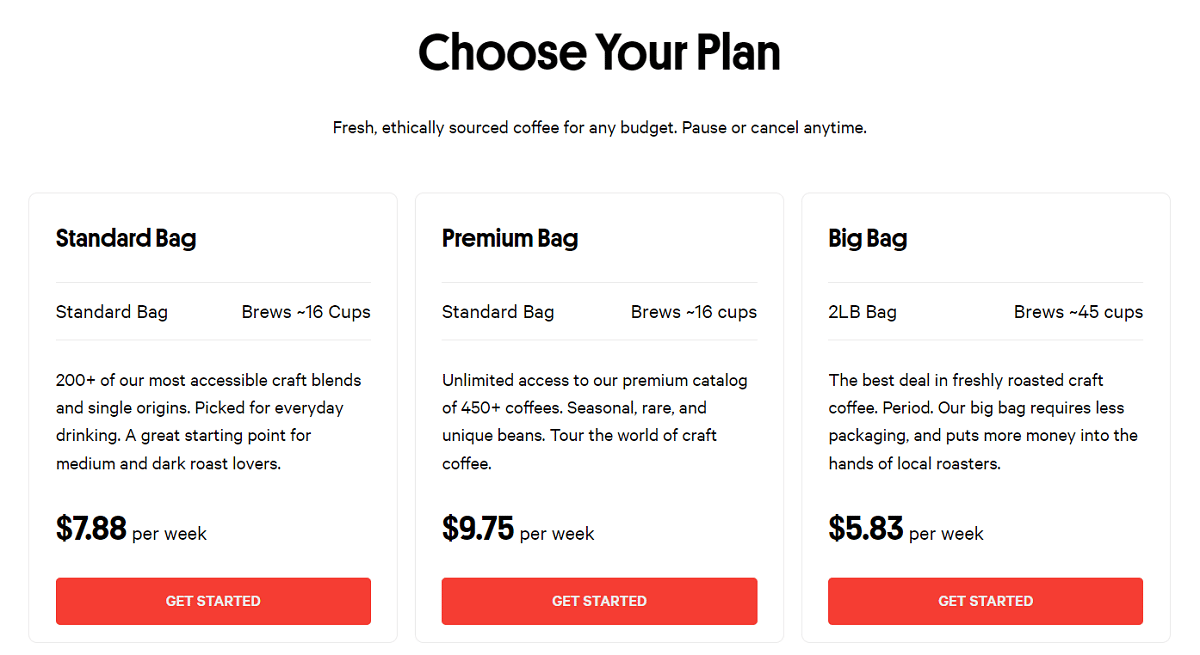The image size is (1200, 655).
Task: Click the "best deal in freshly roasted" description
Action: [983, 422]
